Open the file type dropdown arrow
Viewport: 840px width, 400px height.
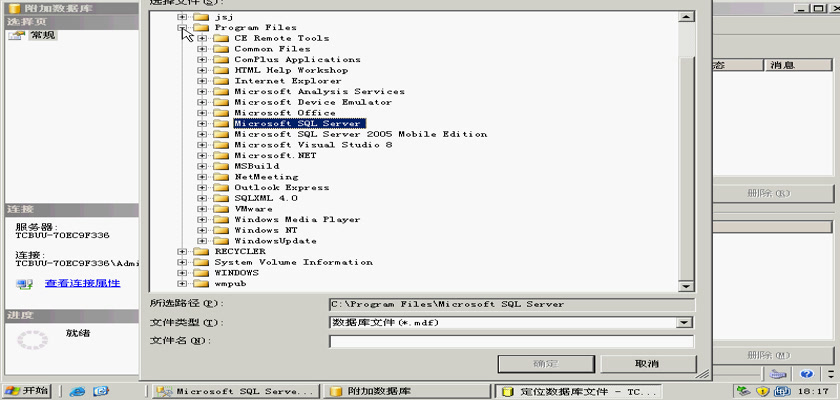(685, 323)
